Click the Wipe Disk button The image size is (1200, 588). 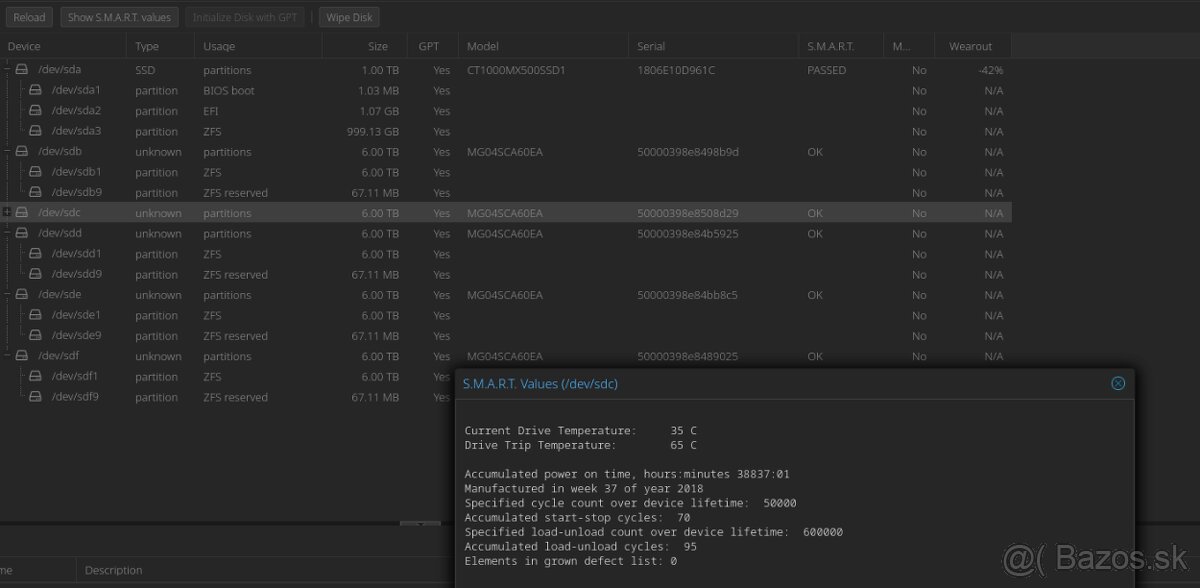point(349,17)
